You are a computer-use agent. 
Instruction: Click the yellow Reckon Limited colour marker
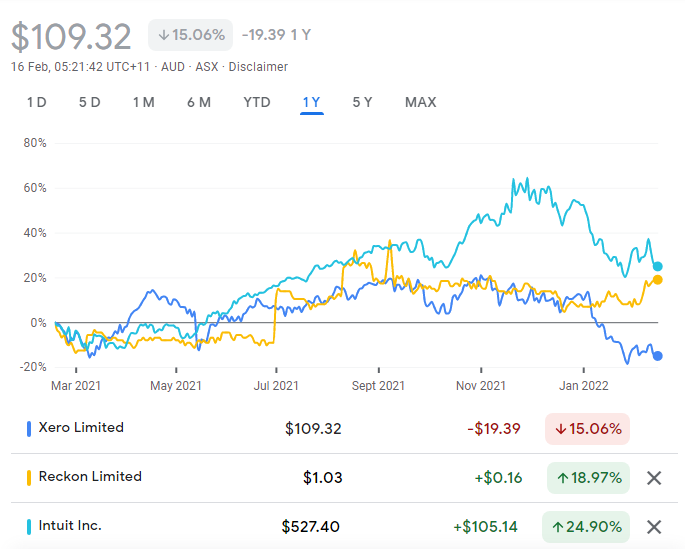click(29, 478)
